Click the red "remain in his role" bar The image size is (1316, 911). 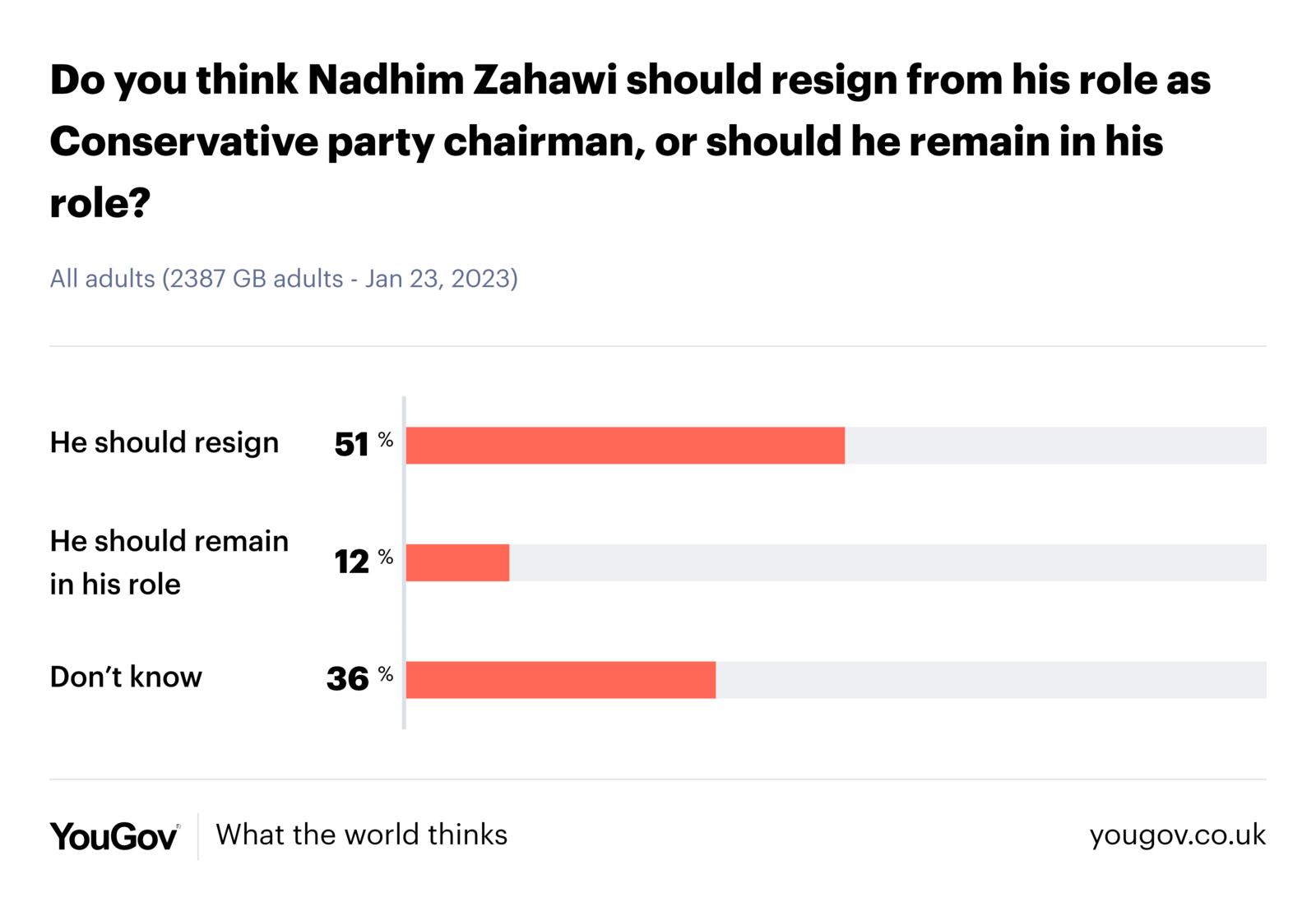click(457, 563)
